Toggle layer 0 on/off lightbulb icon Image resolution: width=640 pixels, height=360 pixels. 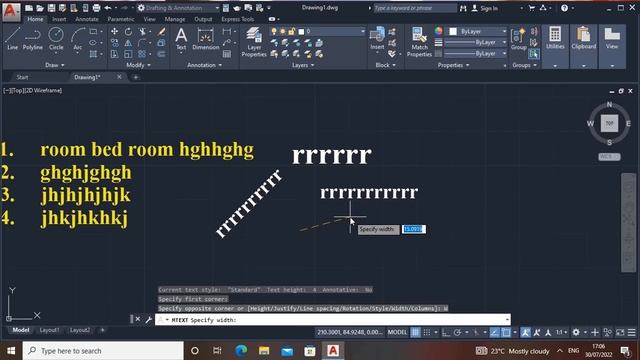point(274,31)
